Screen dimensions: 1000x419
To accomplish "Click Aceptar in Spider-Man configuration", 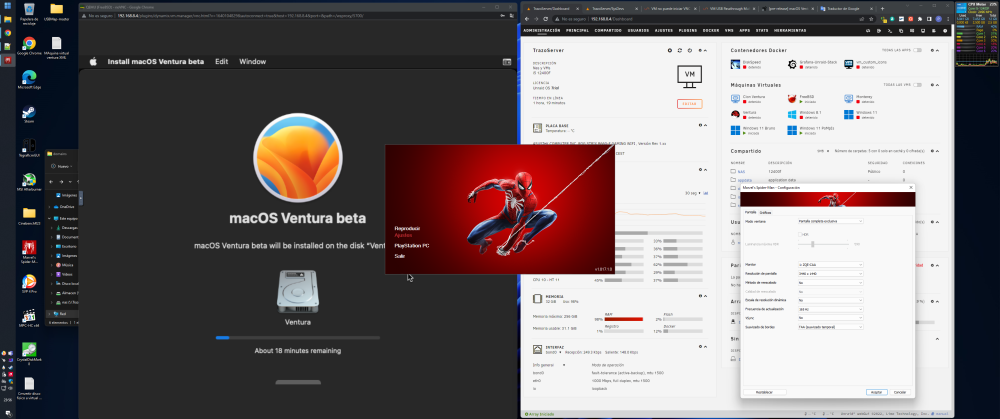I will point(876,392).
